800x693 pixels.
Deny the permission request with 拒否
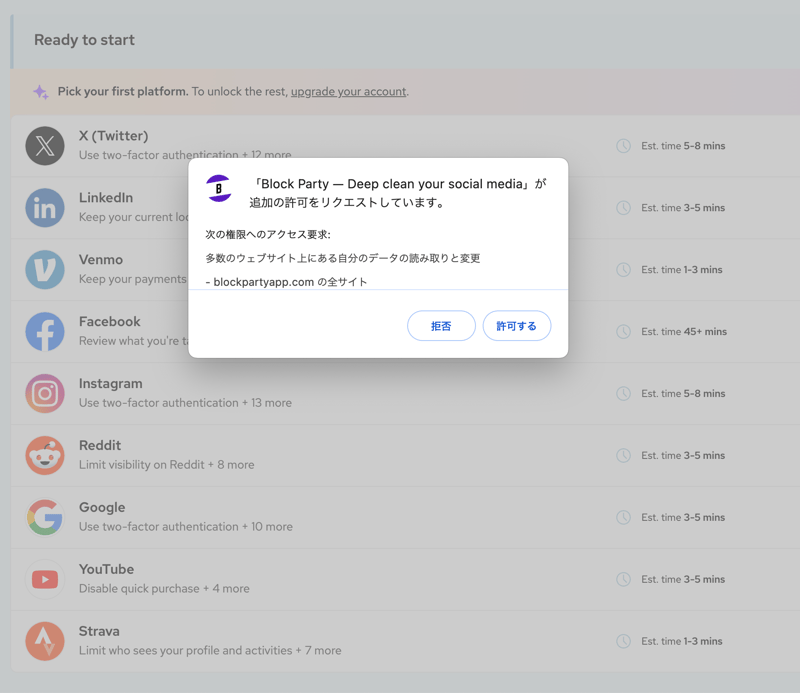click(x=441, y=326)
